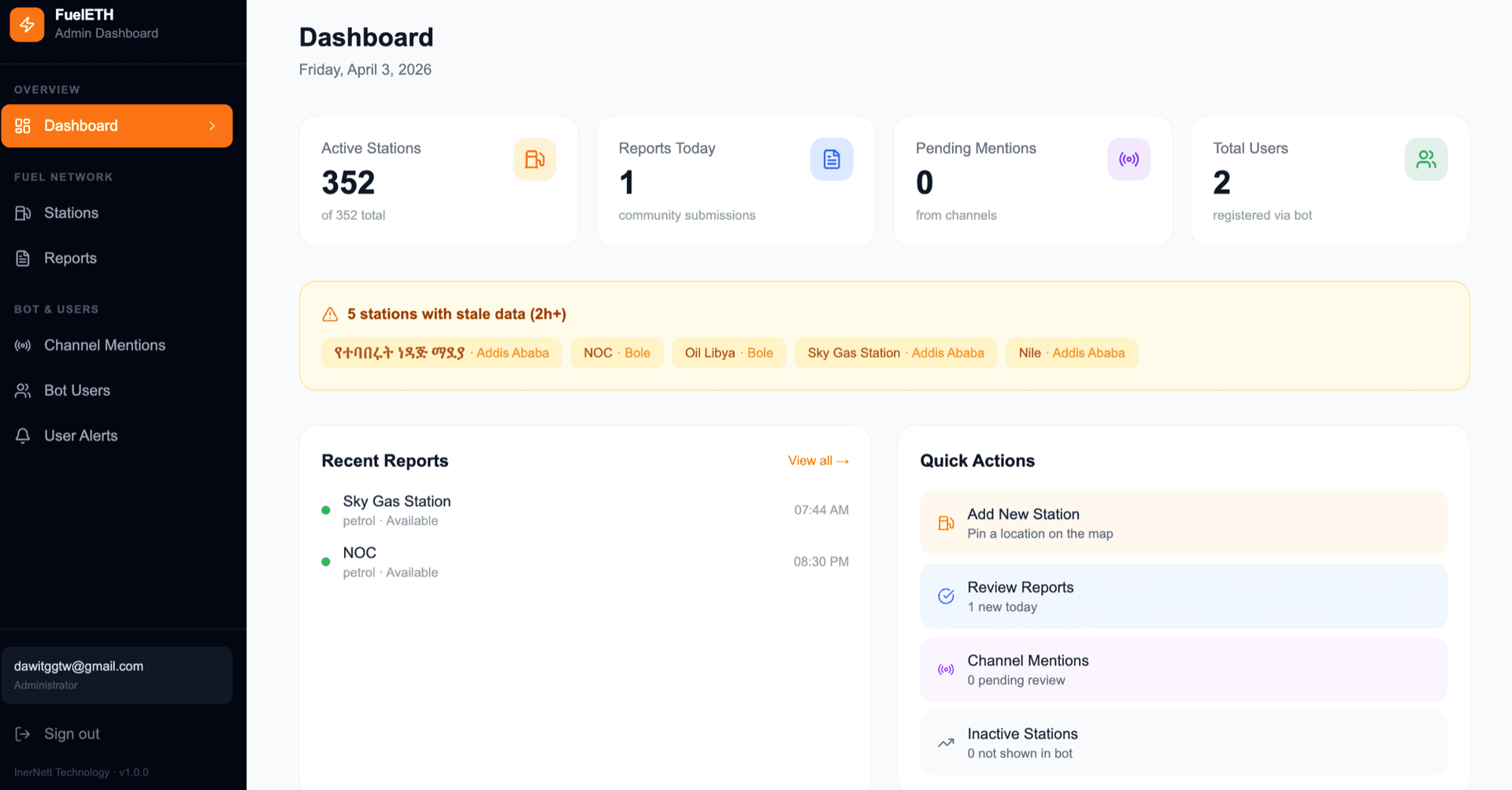Screen dimensions: 1512x790
Task: Select the Dashboard sidebar item
Action: click(x=117, y=126)
